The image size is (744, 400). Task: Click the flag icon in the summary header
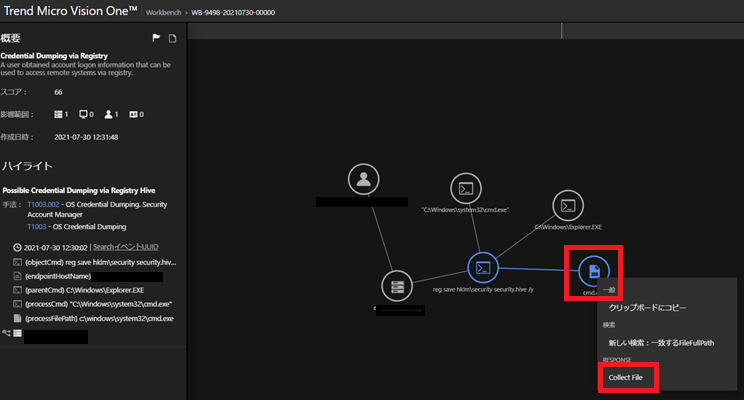tap(156, 38)
